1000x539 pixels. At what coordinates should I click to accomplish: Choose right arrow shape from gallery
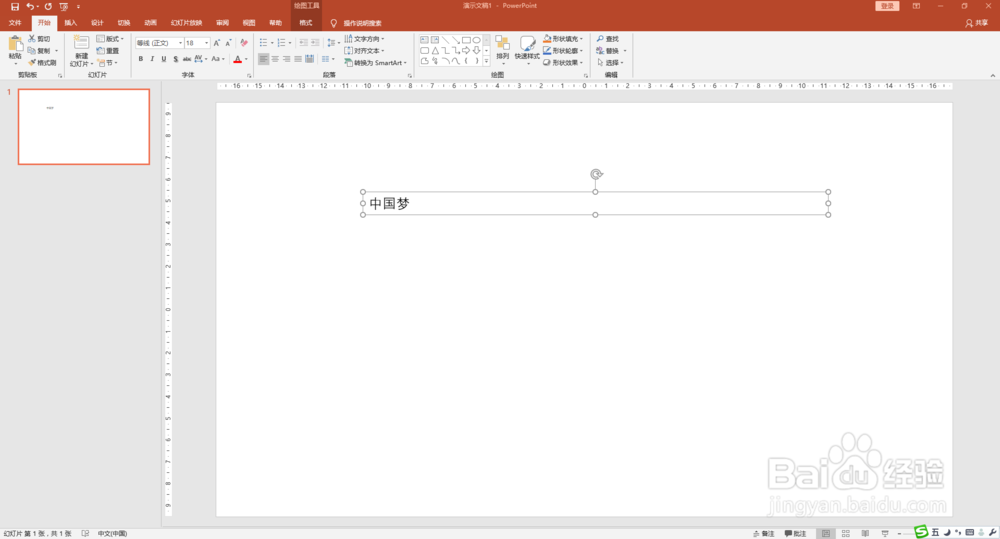(466, 50)
